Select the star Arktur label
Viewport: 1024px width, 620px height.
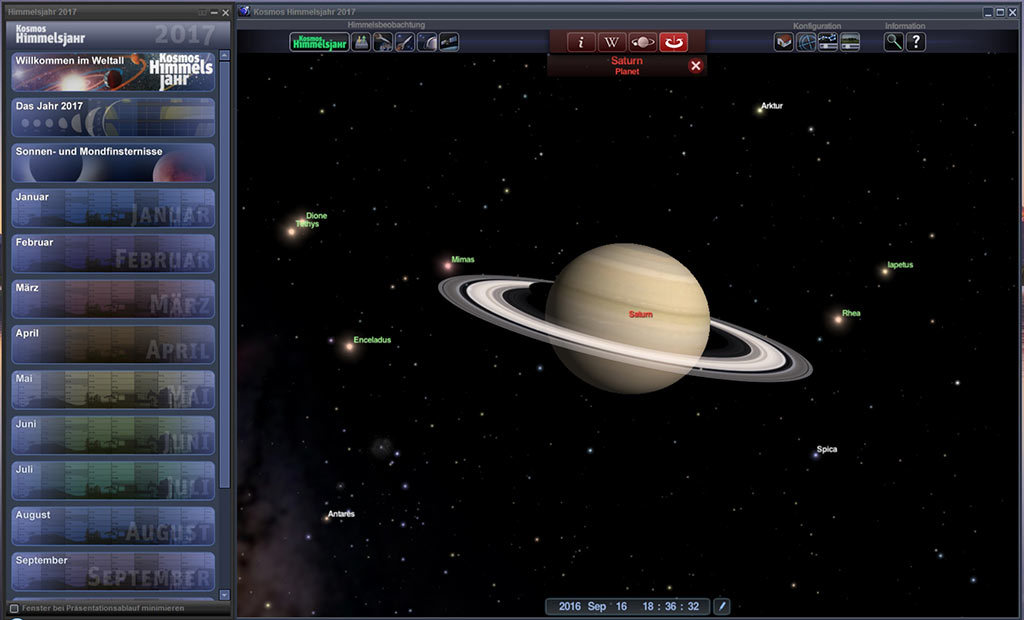(772, 105)
